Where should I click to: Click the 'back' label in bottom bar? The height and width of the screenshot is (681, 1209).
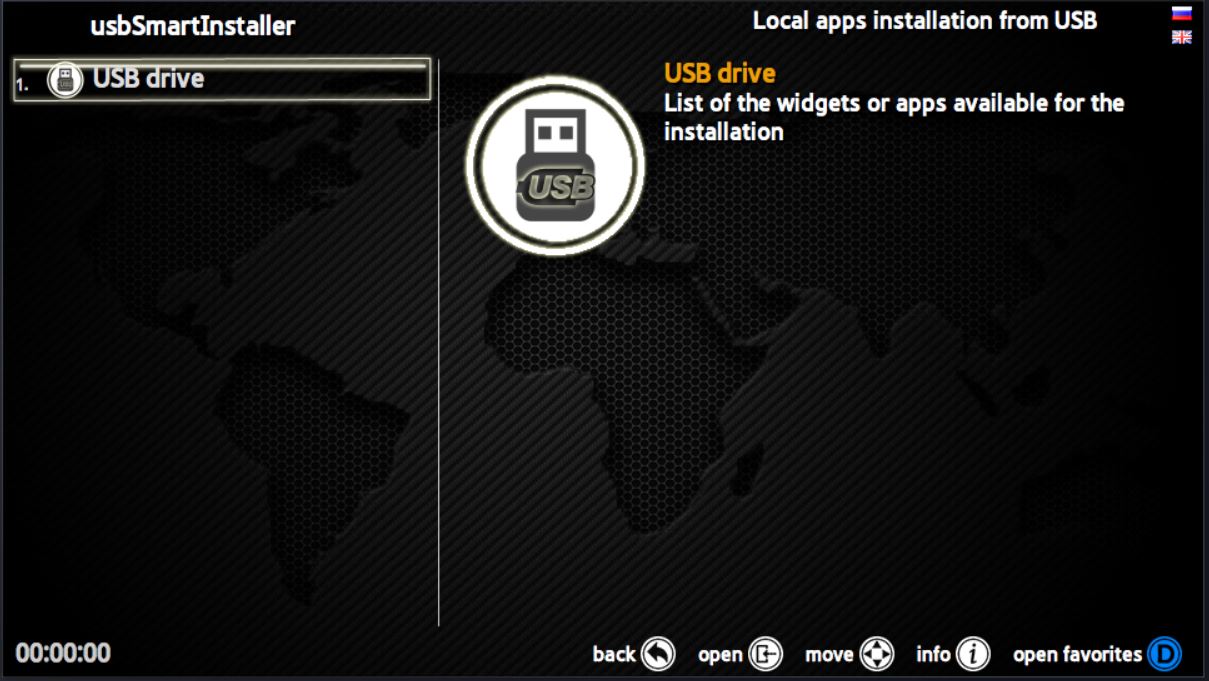pyautogui.click(x=614, y=654)
